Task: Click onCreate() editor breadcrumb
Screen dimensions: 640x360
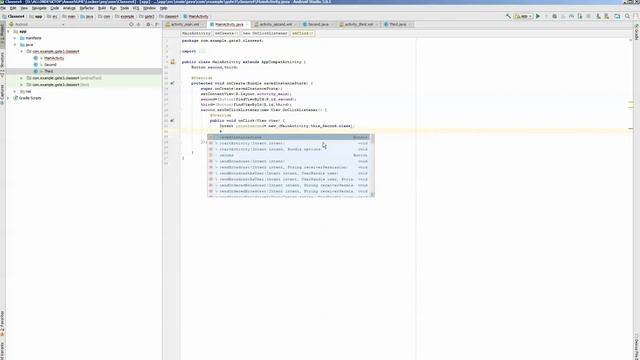Action: (x=226, y=33)
